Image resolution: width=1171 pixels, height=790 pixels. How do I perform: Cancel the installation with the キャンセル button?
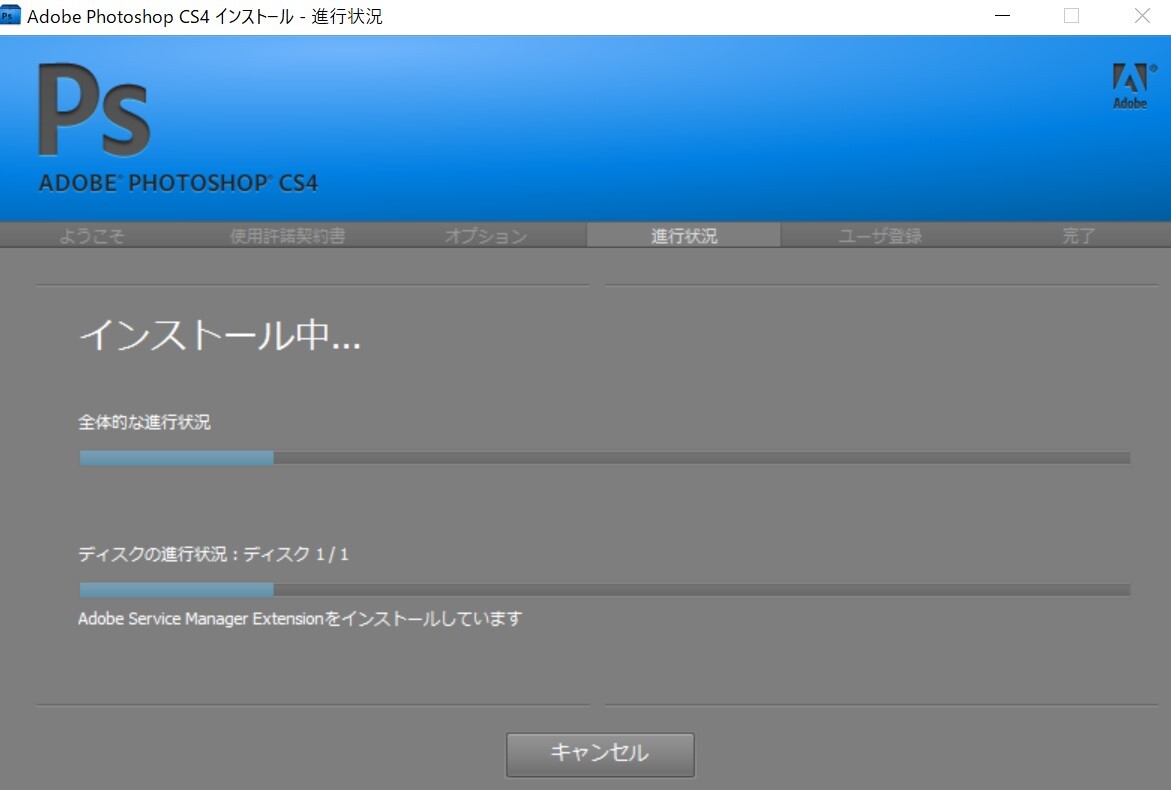(600, 754)
